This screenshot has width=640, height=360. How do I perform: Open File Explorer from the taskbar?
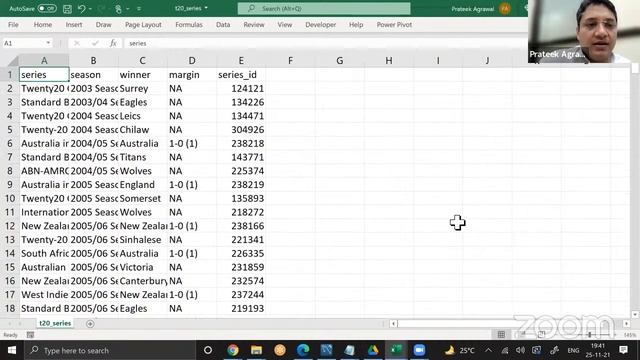pyautogui.click(x=256, y=350)
